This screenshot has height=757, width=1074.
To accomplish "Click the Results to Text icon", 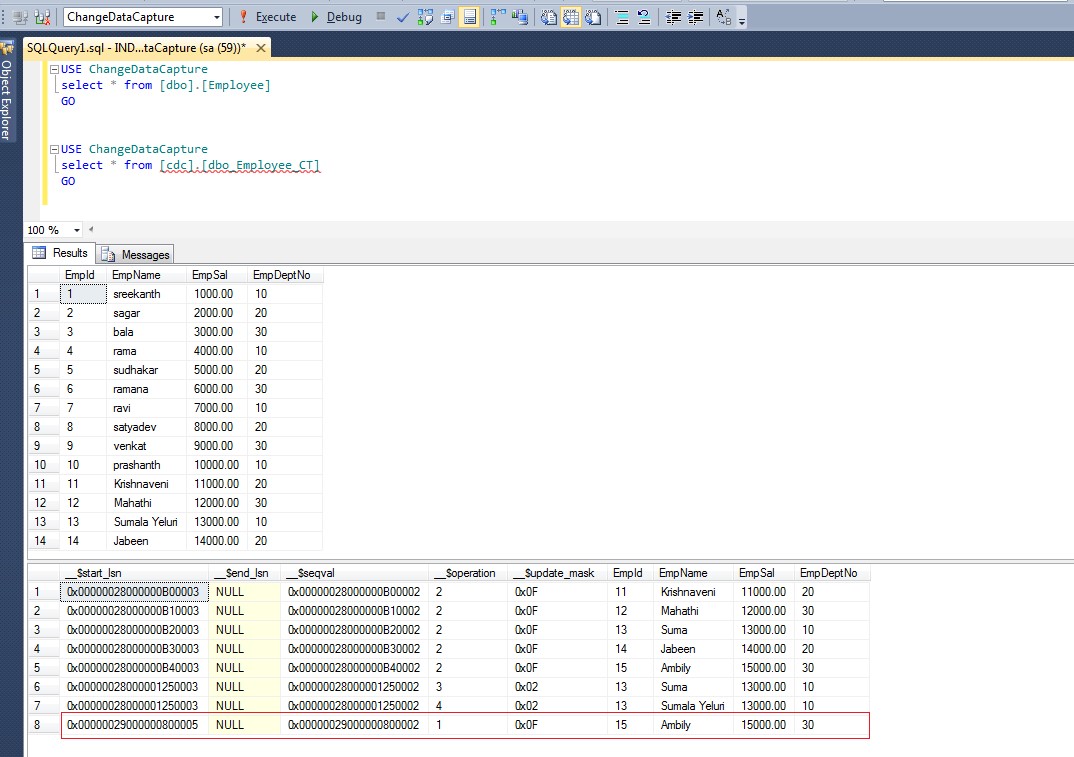I will [x=549, y=17].
